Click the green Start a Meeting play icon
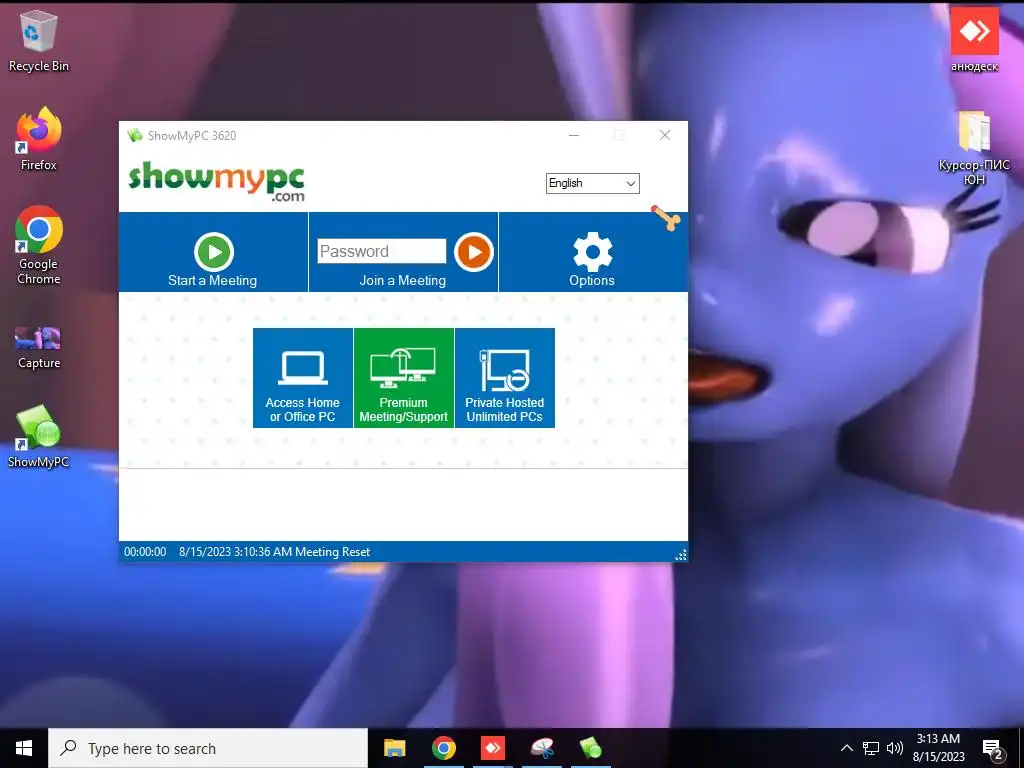This screenshot has width=1024, height=768. click(214, 251)
